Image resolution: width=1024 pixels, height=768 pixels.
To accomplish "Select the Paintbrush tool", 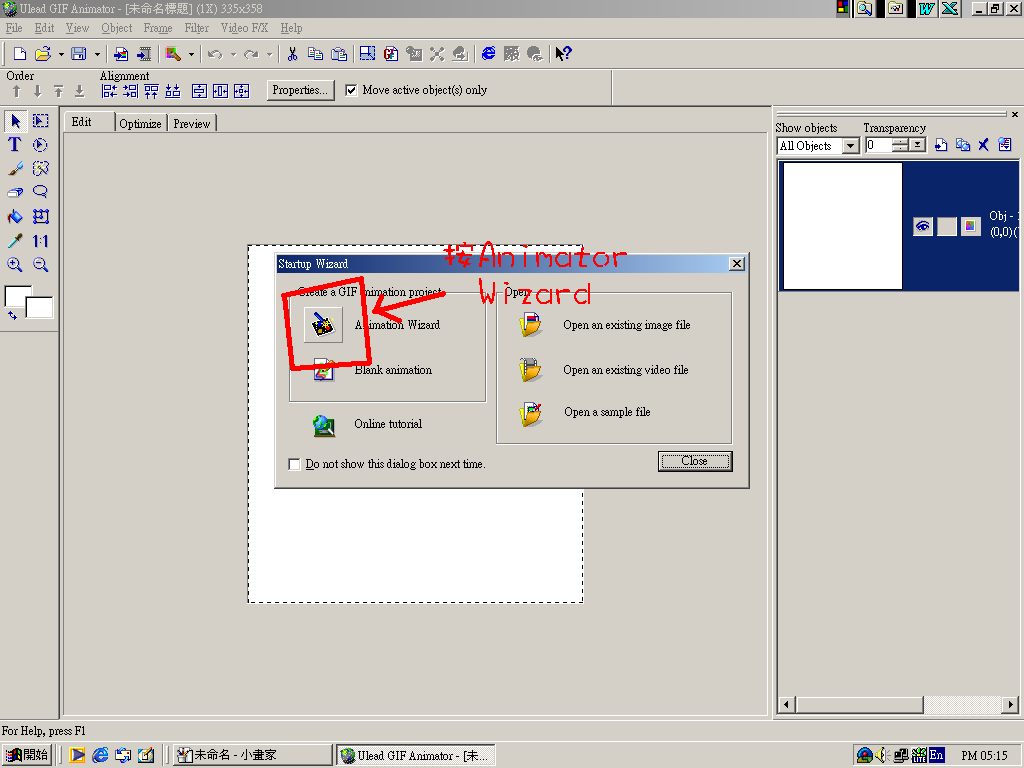I will [x=15, y=169].
